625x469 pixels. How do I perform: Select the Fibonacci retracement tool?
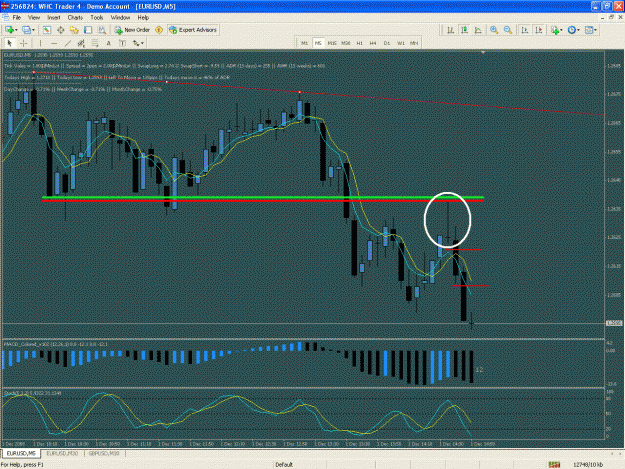pos(95,43)
